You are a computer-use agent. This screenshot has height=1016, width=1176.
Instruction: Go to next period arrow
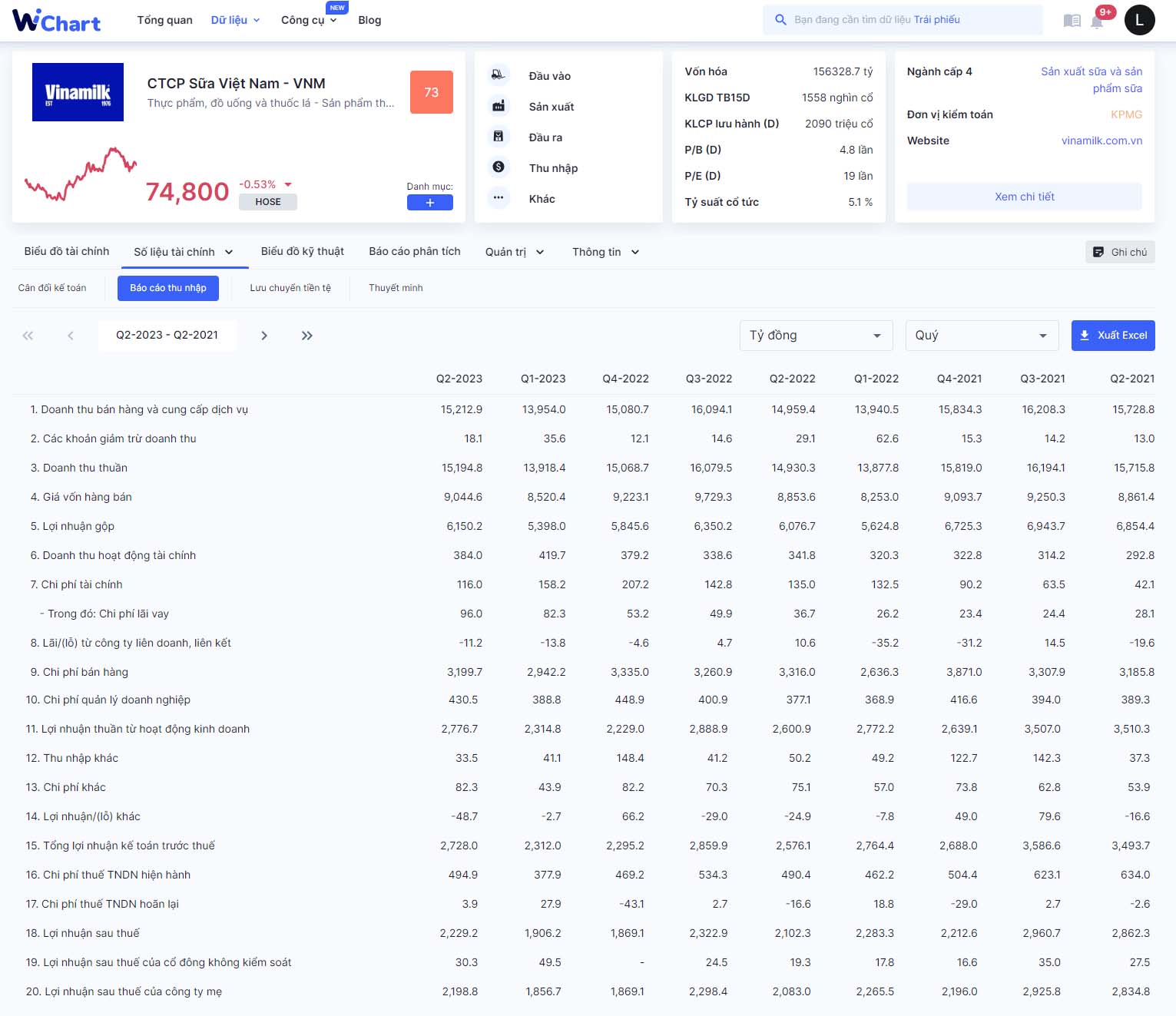tap(264, 336)
